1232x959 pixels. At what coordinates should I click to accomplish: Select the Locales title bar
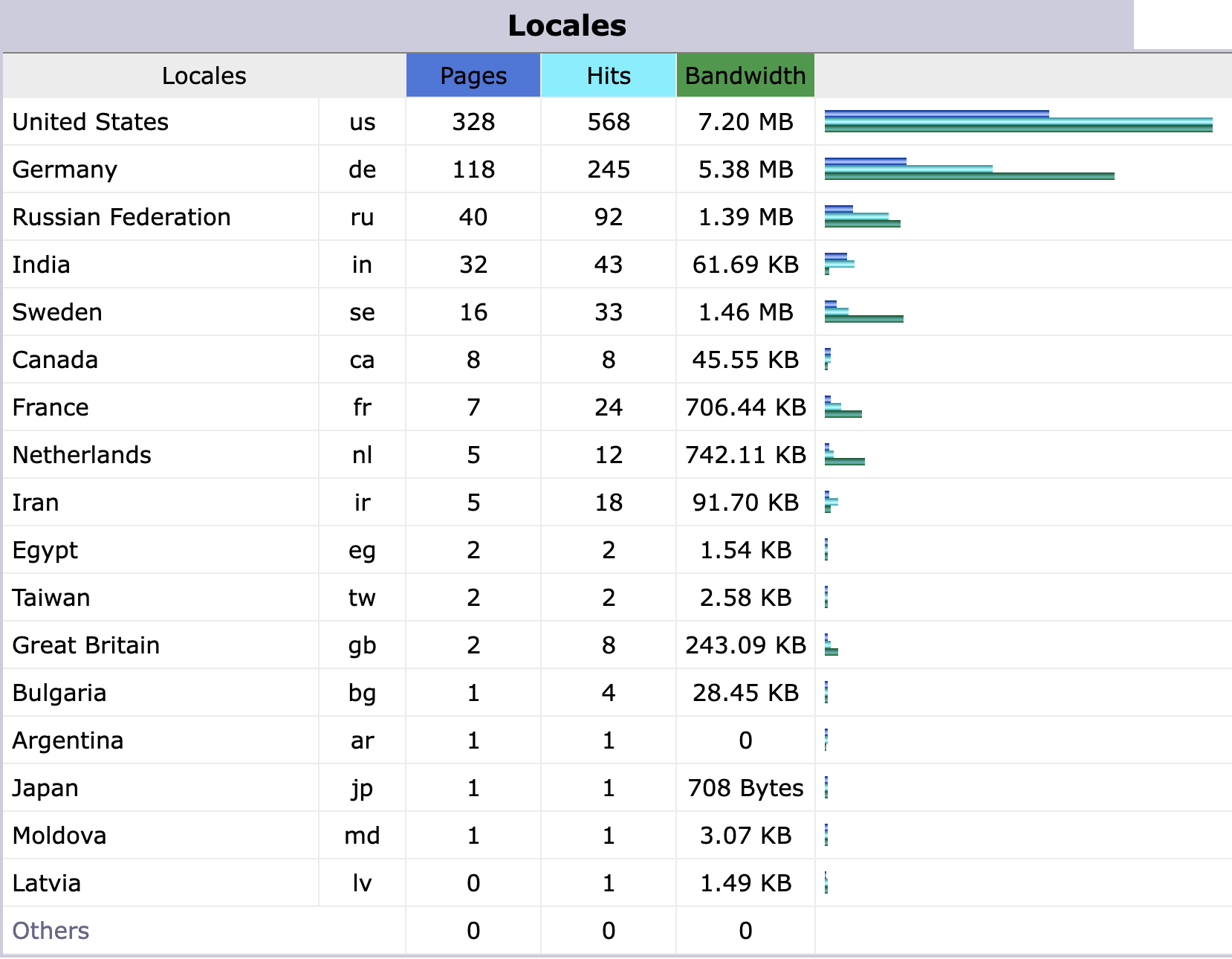568,25
